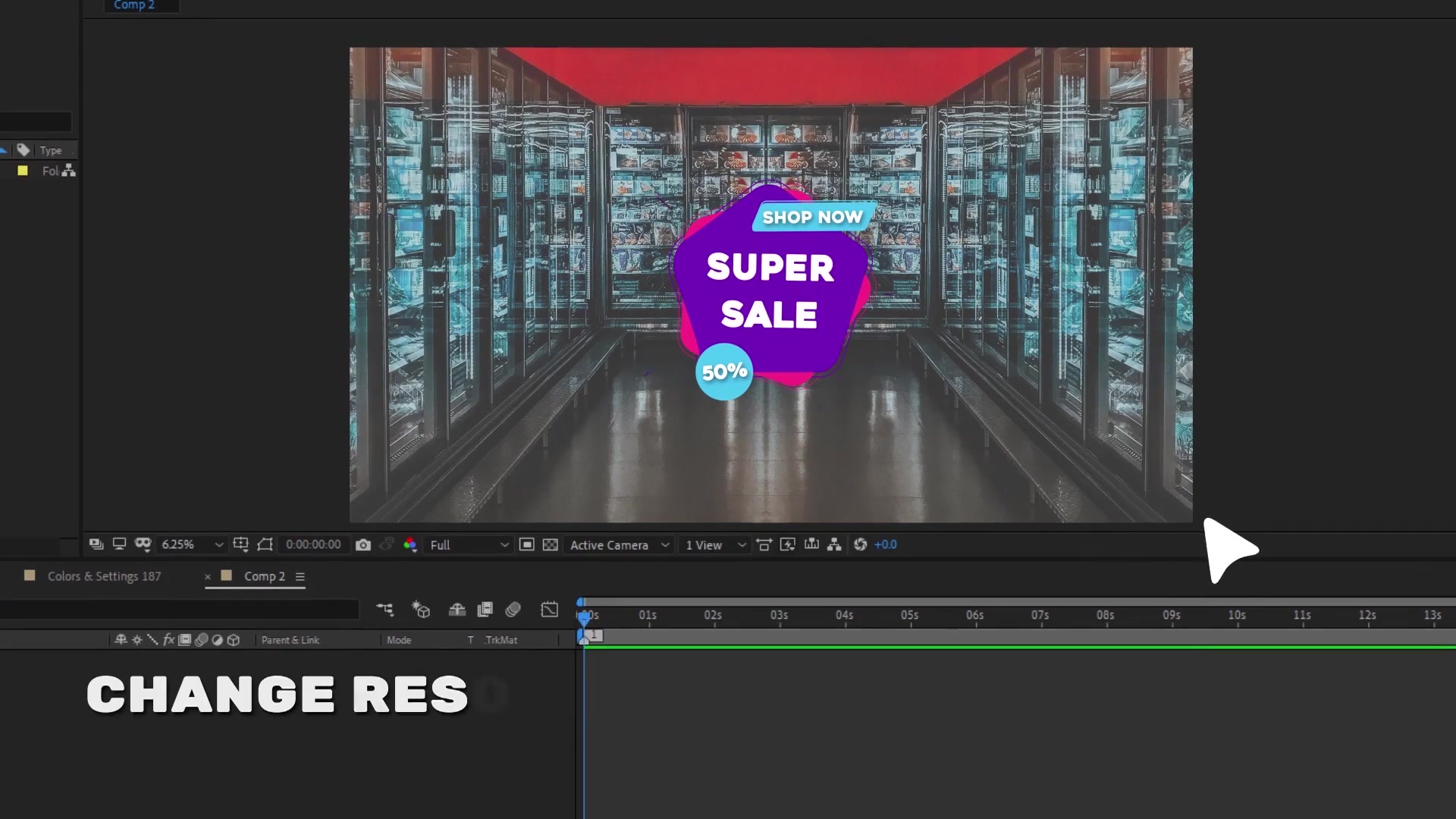This screenshot has height=819, width=1456.
Task: Toggle mask and shape path visibility
Action: (265, 544)
